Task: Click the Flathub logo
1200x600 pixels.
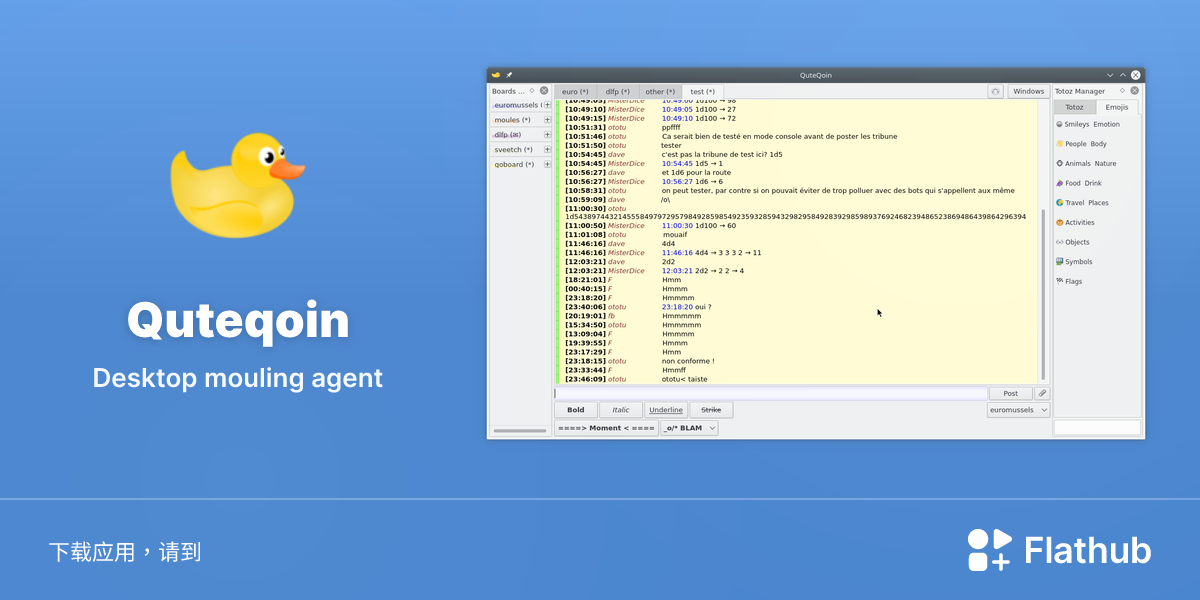Action: (x=1059, y=550)
